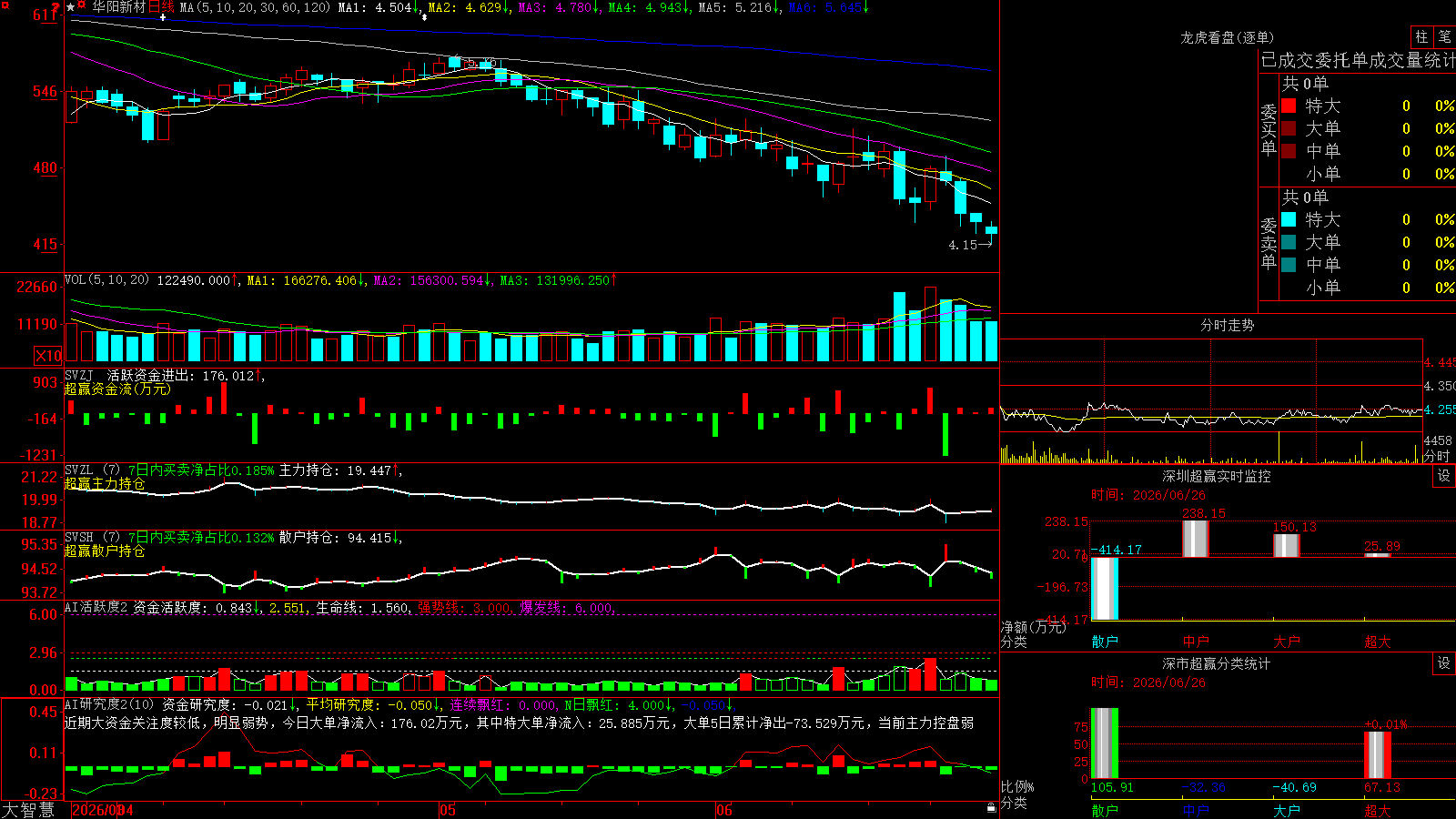The image size is (1456, 819).
Task: Click the 平均研究度: -0.050 yellow label
Action: tap(369, 704)
